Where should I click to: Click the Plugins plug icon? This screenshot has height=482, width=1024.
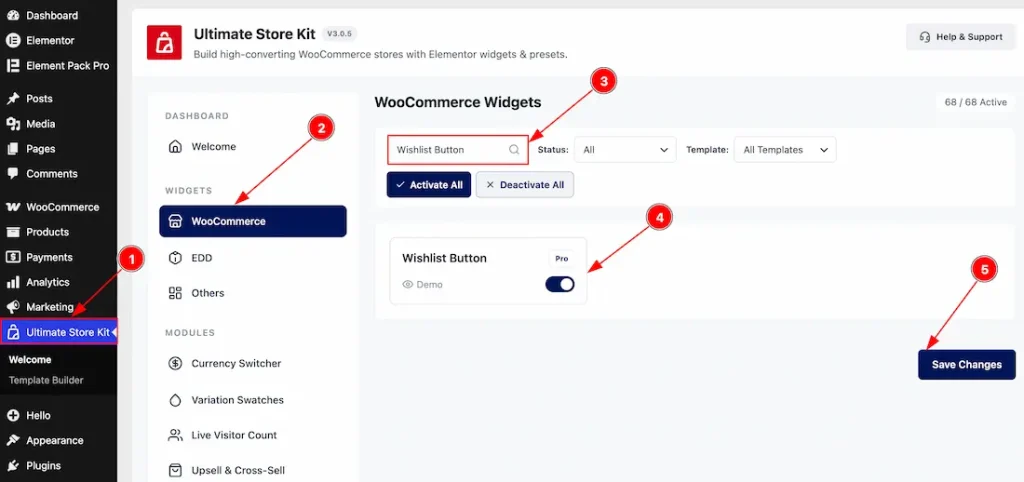point(12,466)
